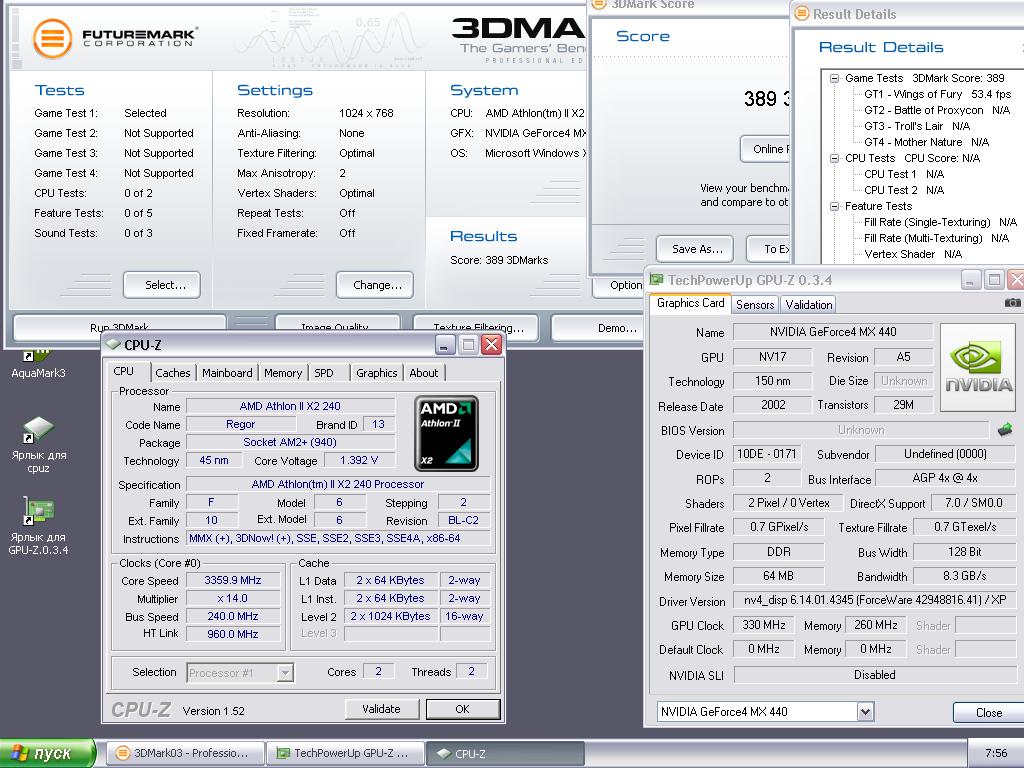Switch to Caches tab in CPU-Z
Image resolution: width=1024 pixels, height=768 pixels.
pos(173,373)
